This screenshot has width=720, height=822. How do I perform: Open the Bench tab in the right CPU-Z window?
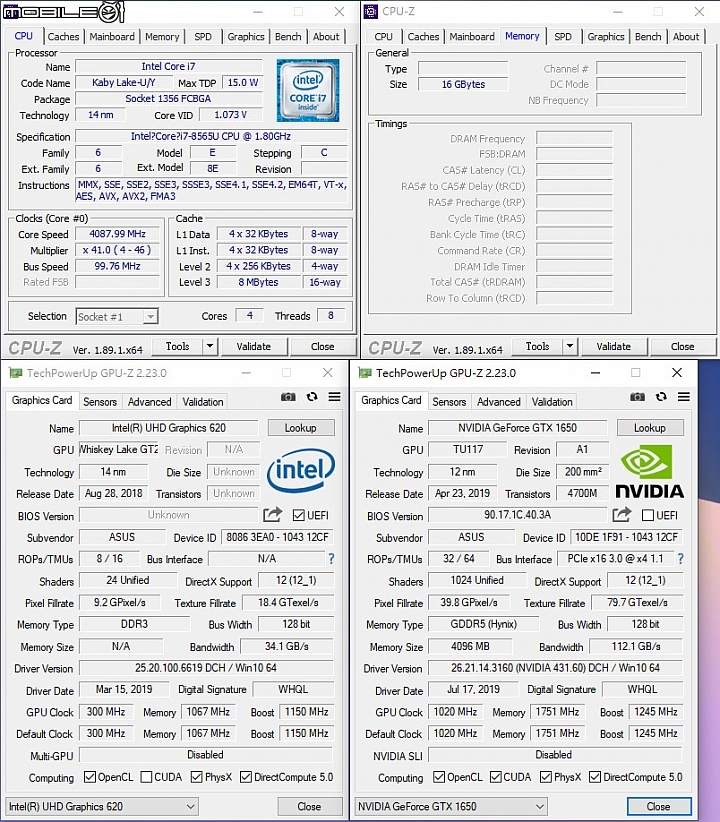click(x=648, y=37)
